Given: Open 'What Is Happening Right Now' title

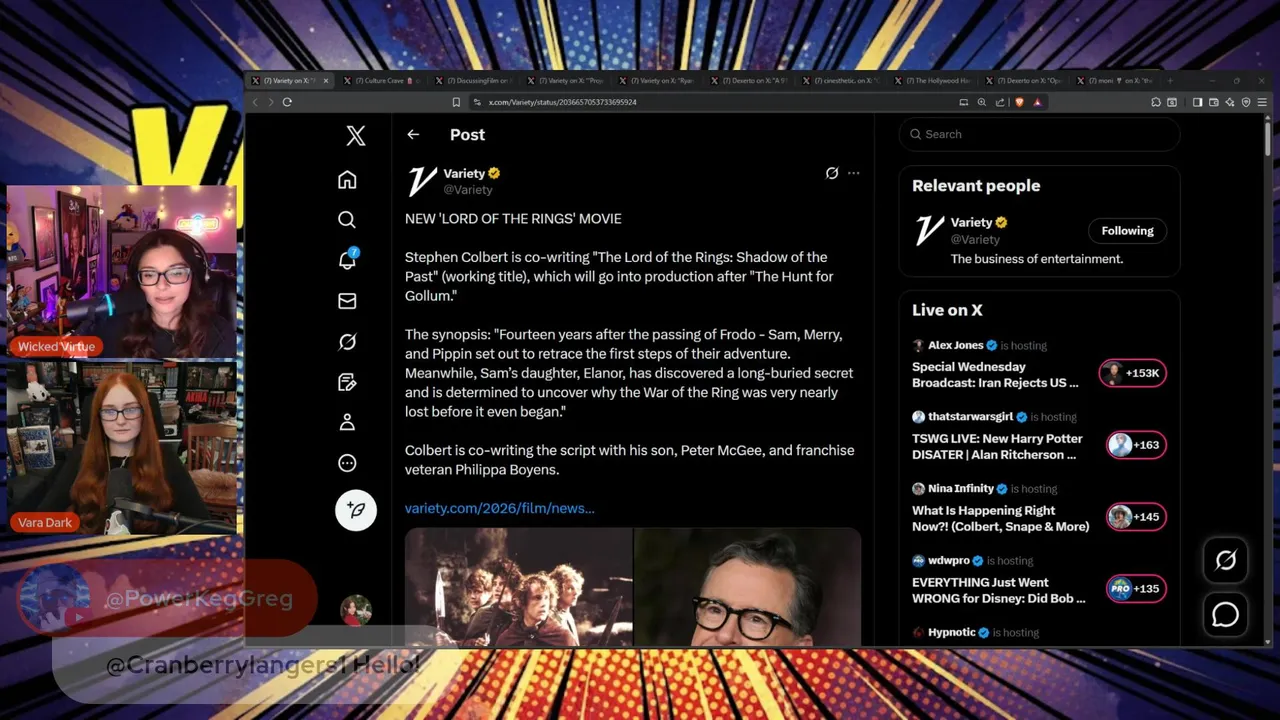Looking at the screenshot, I should click(x=1000, y=519).
